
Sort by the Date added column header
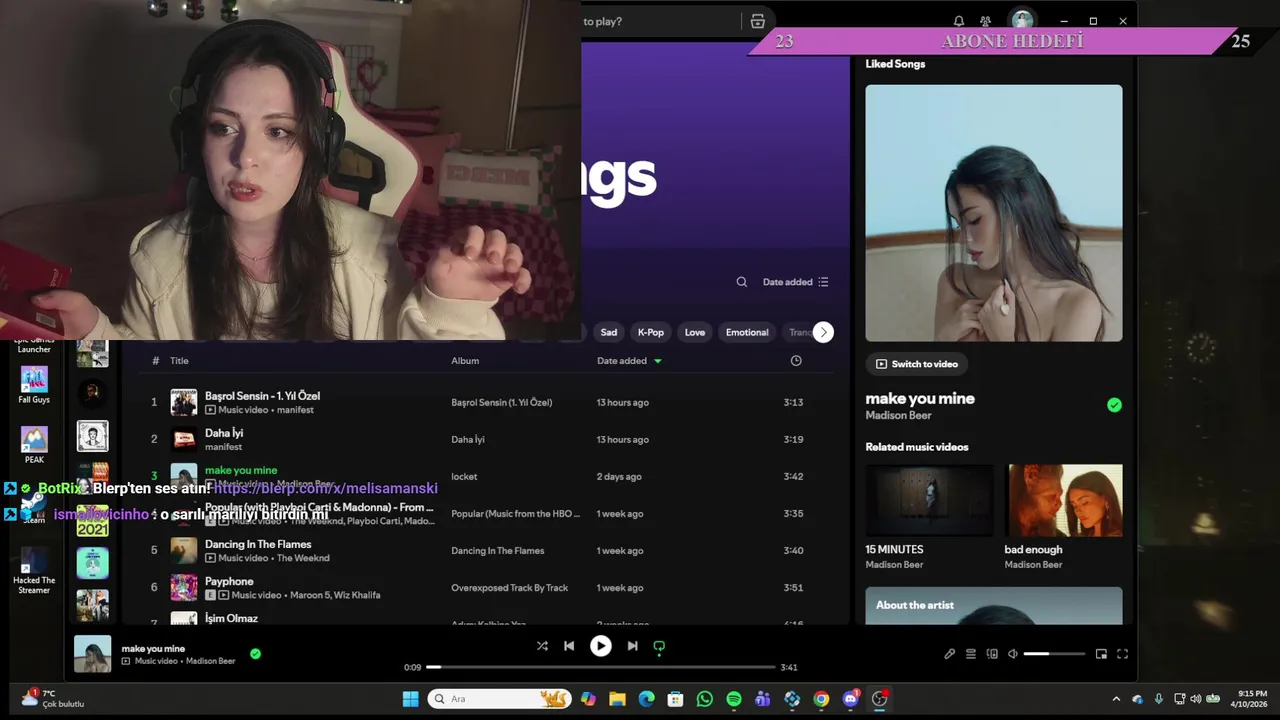point(629,361)
